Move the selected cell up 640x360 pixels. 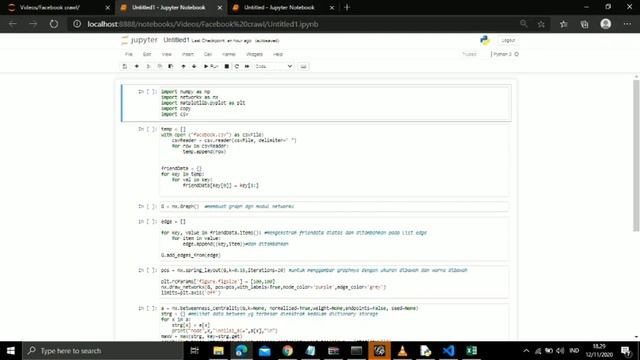(x=183, y=66)
